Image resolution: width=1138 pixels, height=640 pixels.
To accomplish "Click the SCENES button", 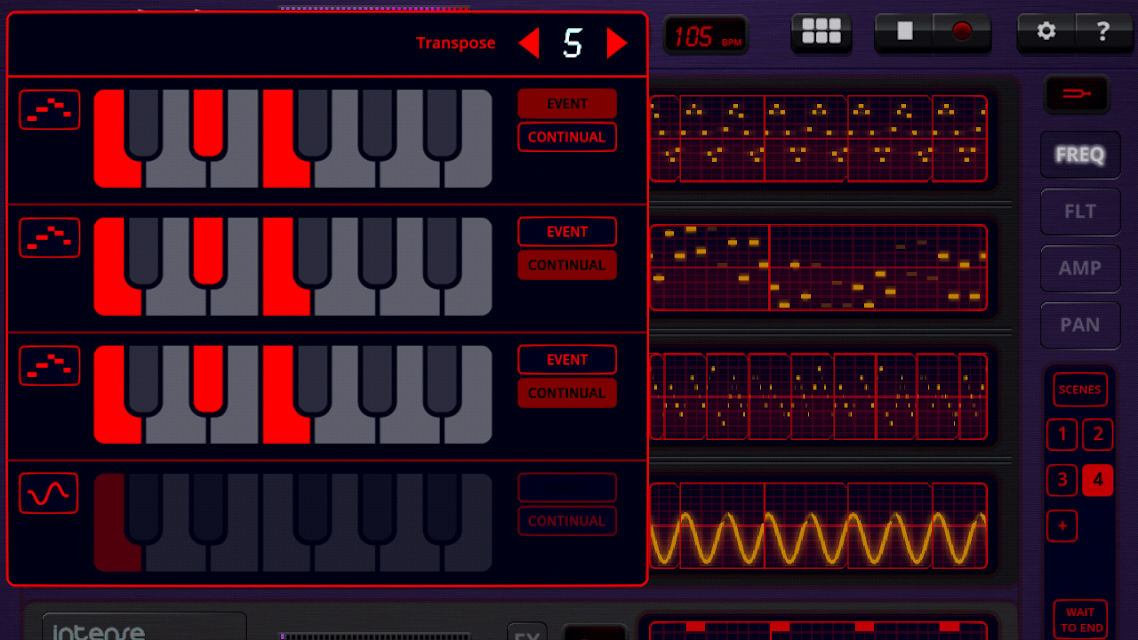I will tap(1080, 390).
